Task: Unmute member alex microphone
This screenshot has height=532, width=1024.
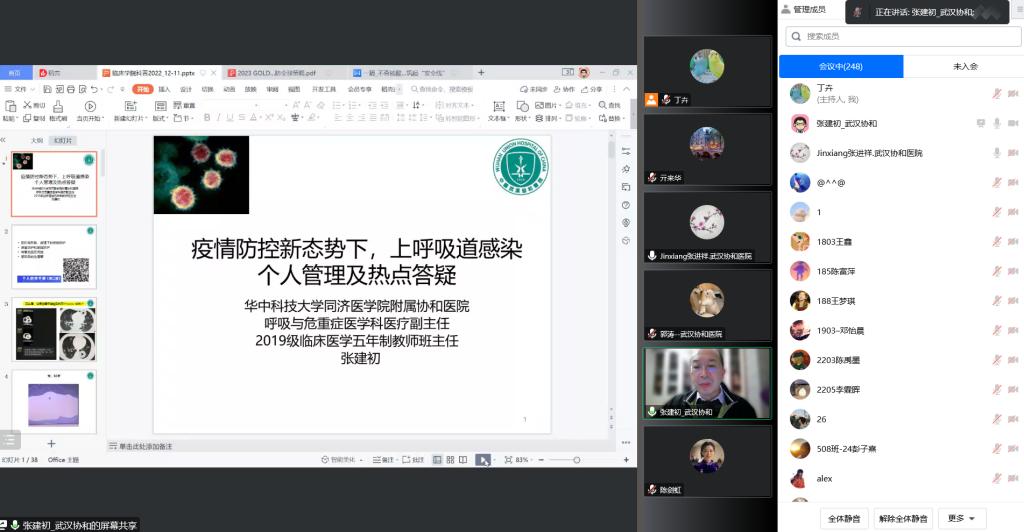Action: (x=997, y=478)
